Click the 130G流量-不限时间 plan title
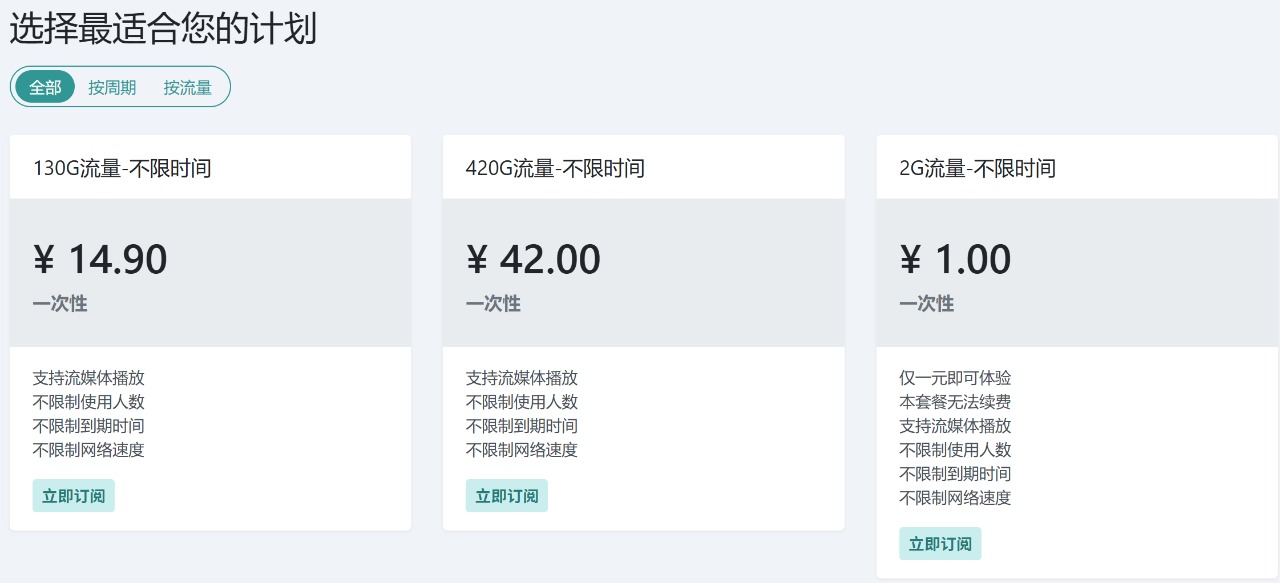1280x583 pixels. point(122,168)
